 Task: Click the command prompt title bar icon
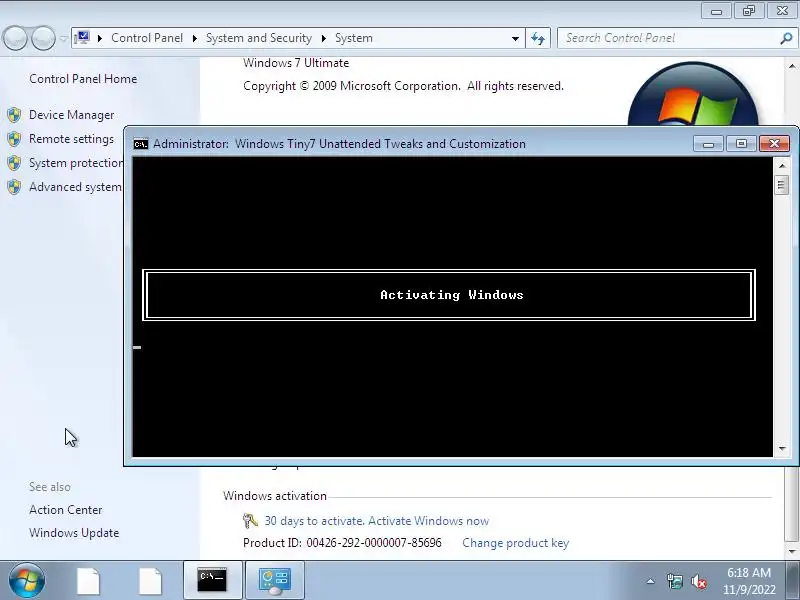[x=141, y=144]
